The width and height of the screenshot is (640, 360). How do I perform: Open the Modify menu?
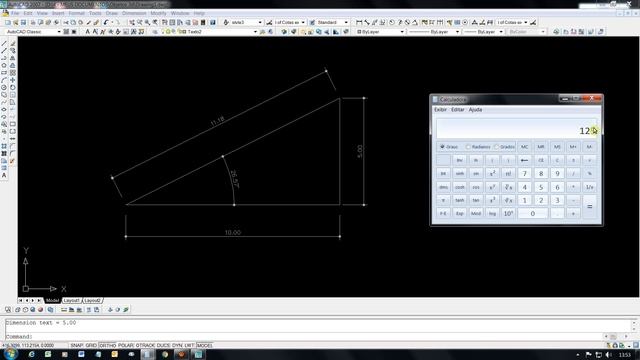[158, 13]
